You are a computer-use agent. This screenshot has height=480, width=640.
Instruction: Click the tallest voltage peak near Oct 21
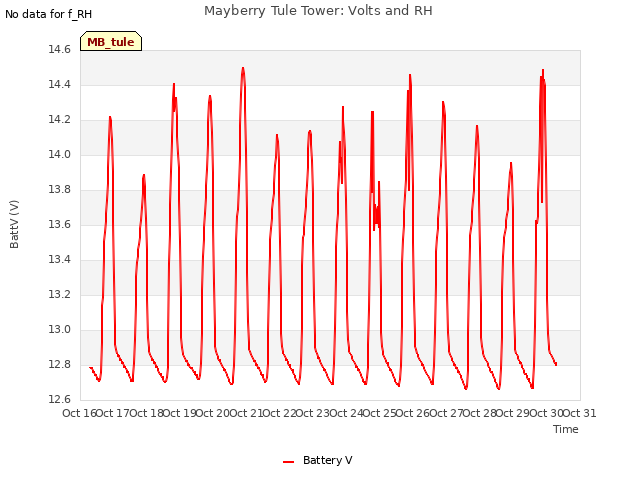(243, 68)
